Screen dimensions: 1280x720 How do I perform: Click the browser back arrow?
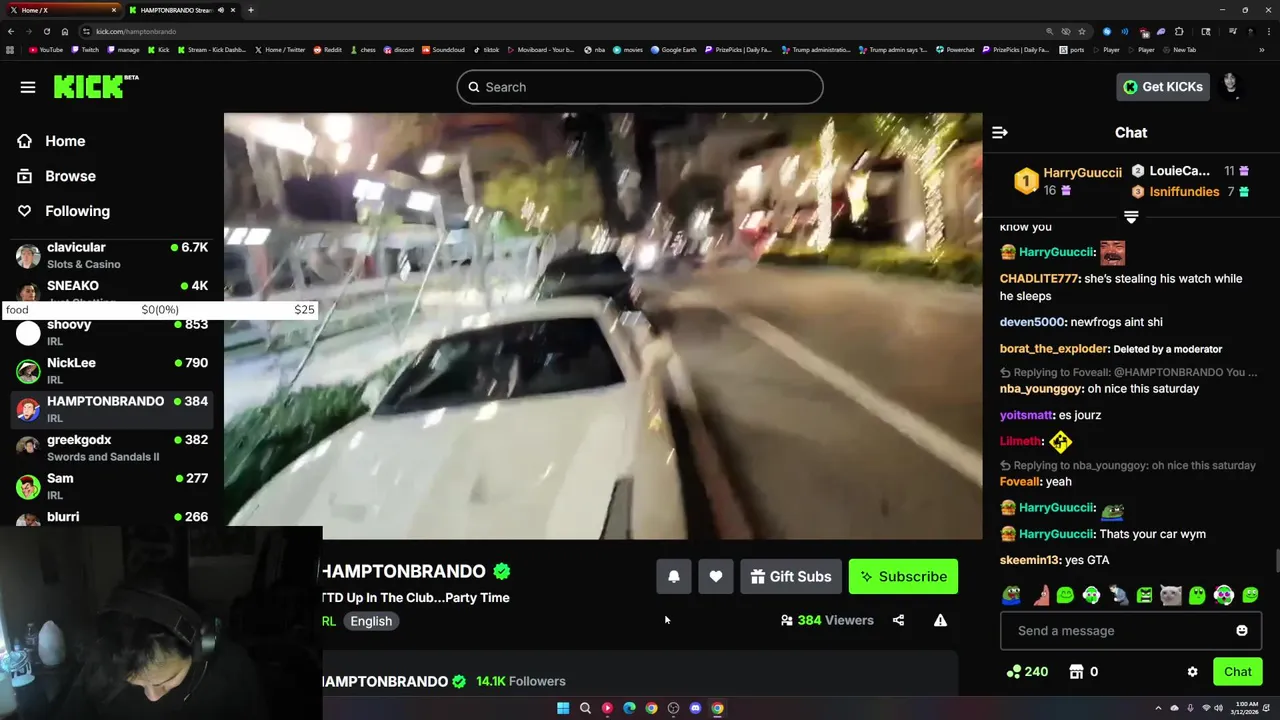[x=11, y=31]
